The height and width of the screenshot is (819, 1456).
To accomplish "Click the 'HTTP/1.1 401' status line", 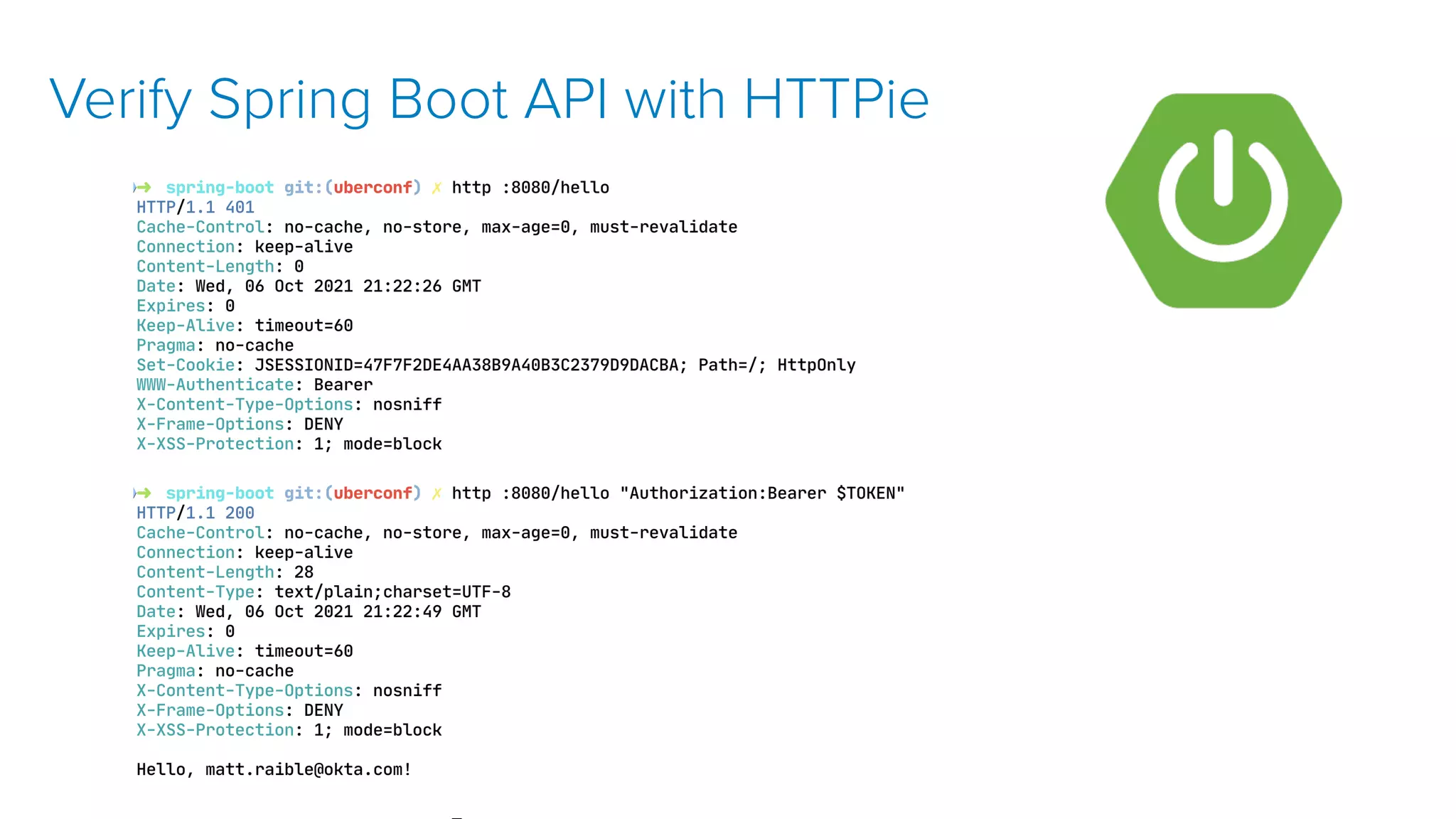I will coord(196,208).
